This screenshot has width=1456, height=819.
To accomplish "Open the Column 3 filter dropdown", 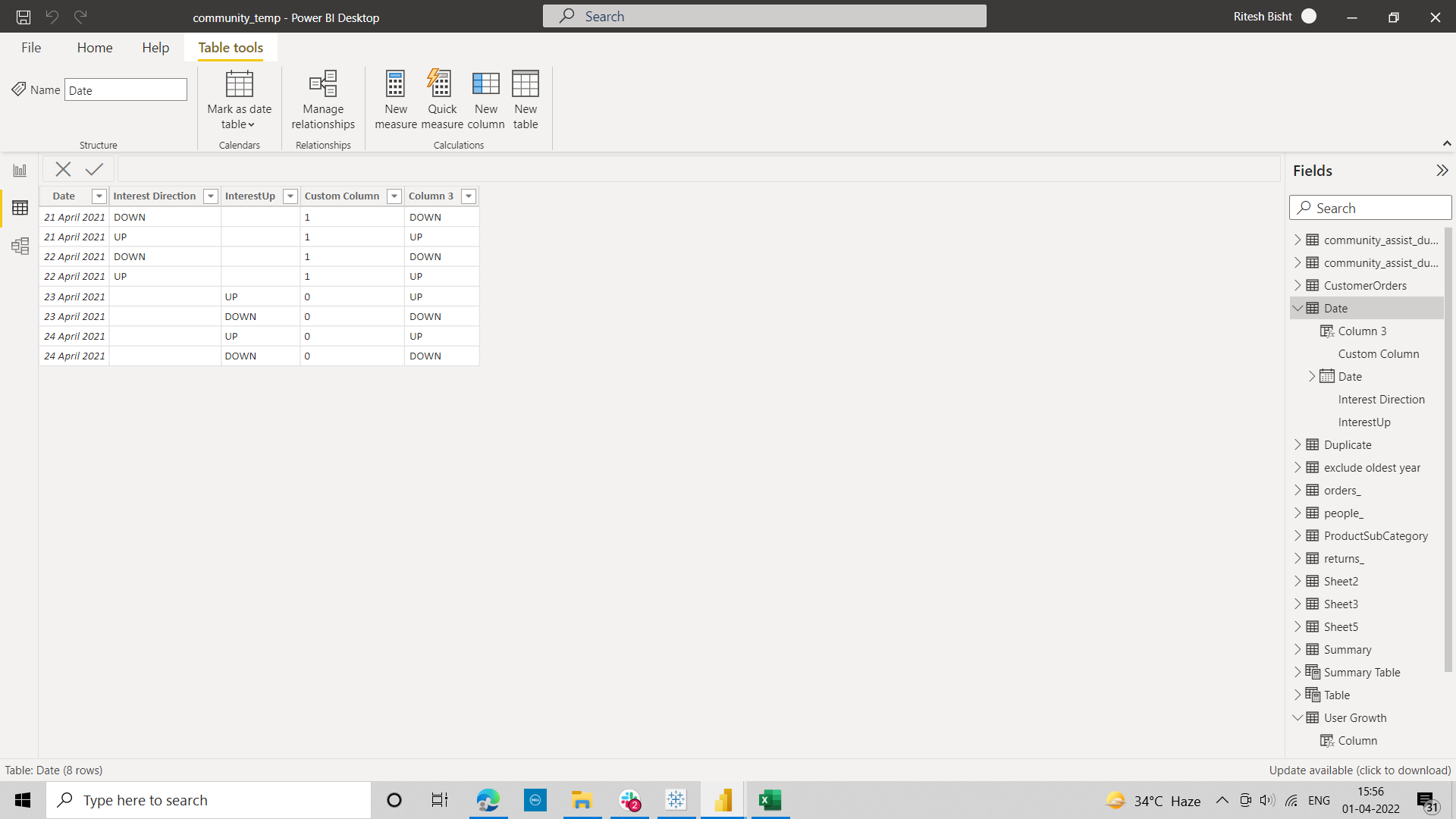I will (x=469, y=196).
